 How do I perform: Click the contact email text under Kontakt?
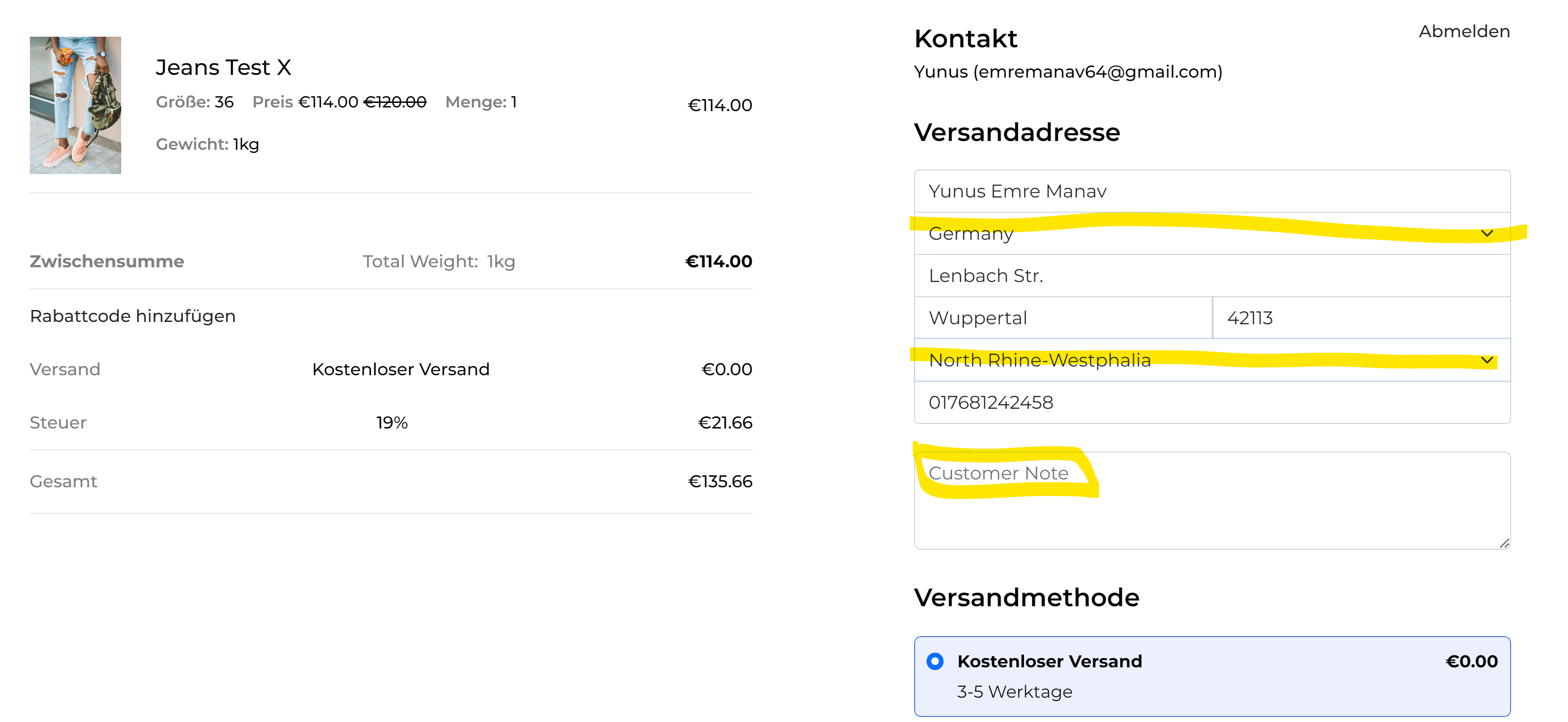1068,72
